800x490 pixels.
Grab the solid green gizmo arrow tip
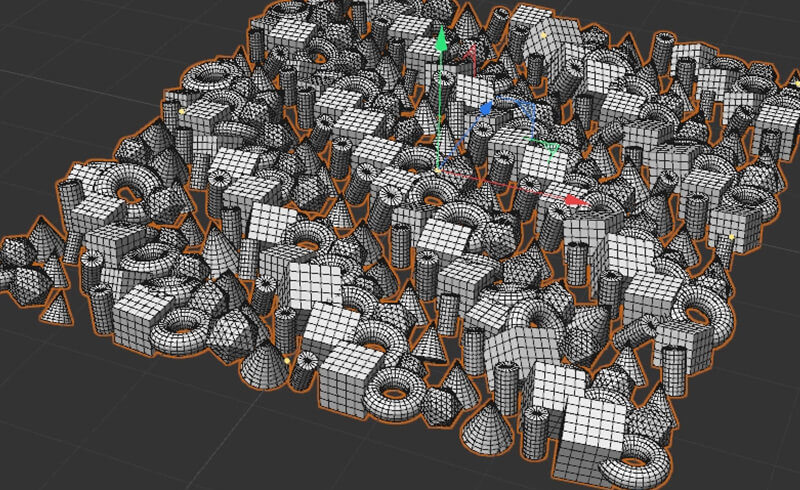coord(441,39)
